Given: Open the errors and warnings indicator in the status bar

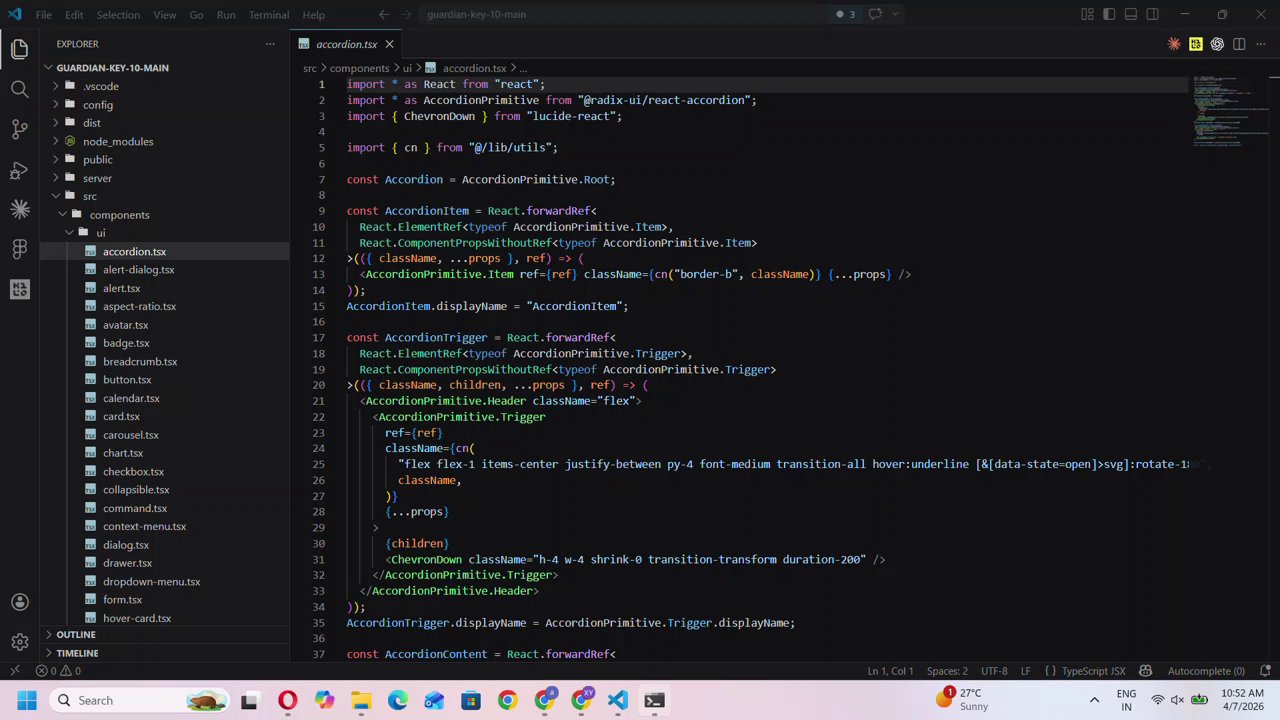Looking at the screenshot, I should point(58,671).
